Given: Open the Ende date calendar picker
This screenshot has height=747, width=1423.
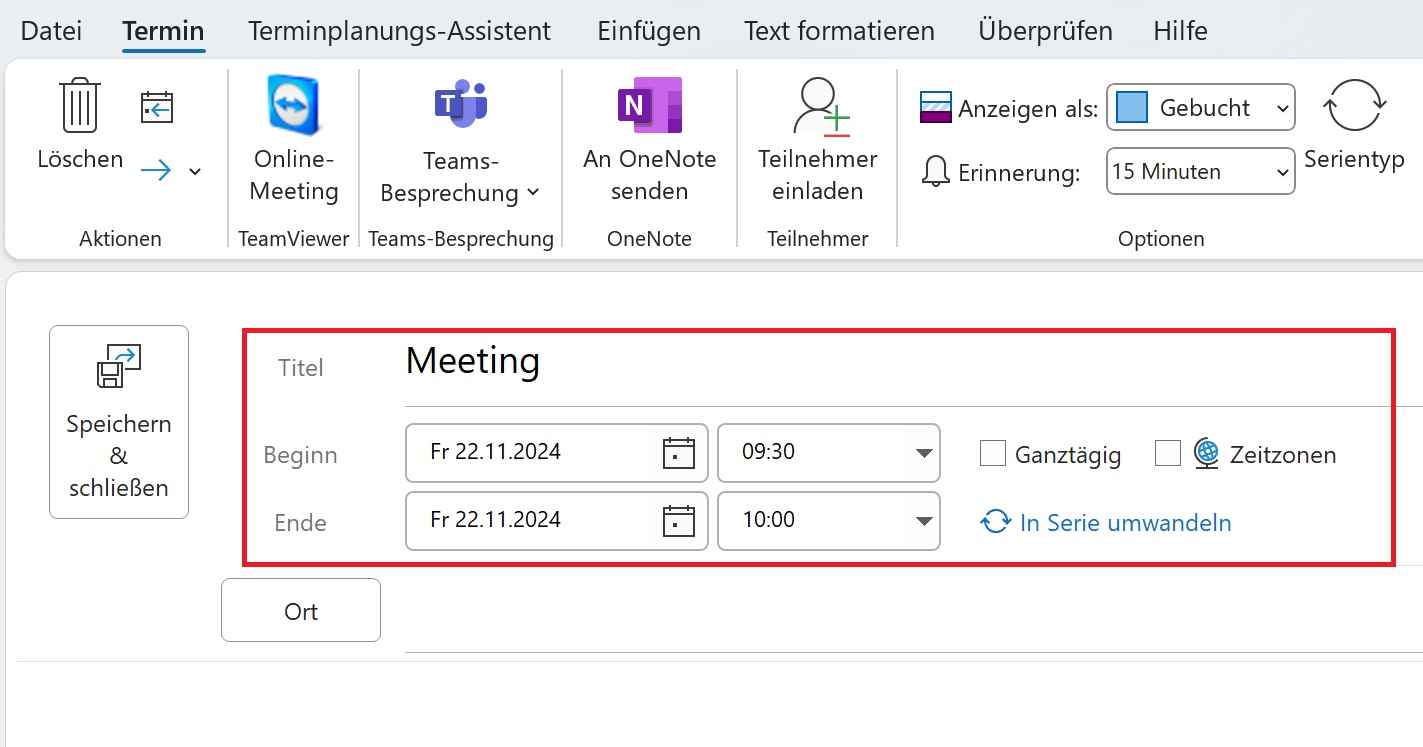Looking at the screenshot, I should point(680,521).
